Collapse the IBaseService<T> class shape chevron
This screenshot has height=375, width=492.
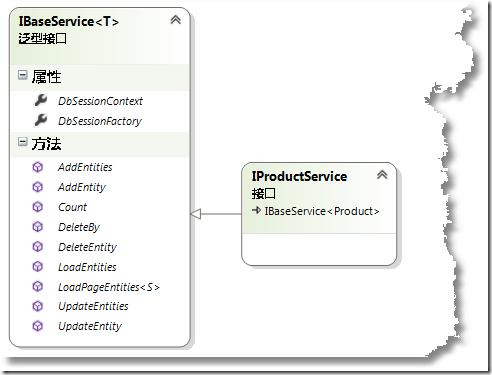click(x=176, y=20)
